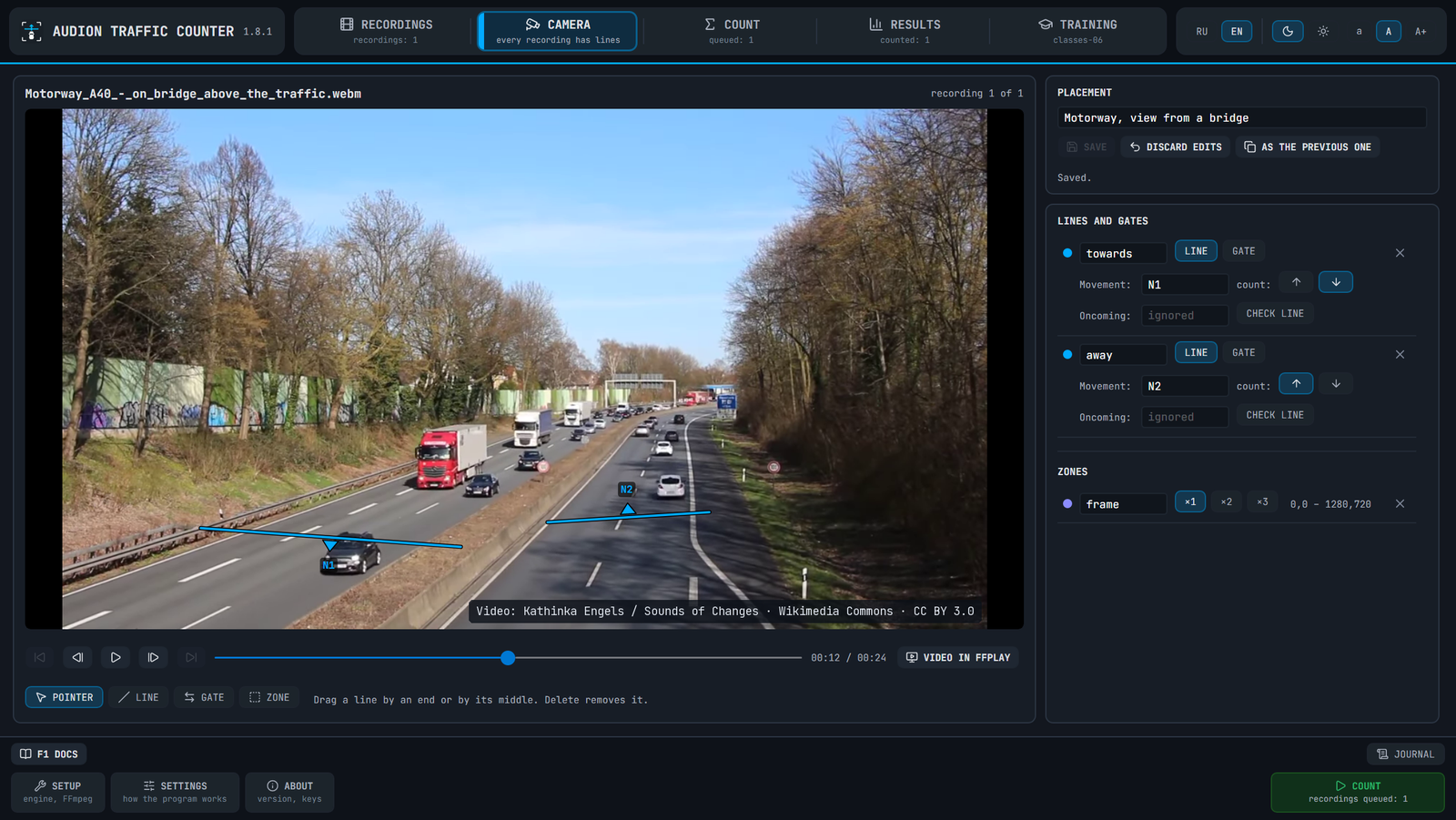
Task: Play the video
Action: point(116,657)
